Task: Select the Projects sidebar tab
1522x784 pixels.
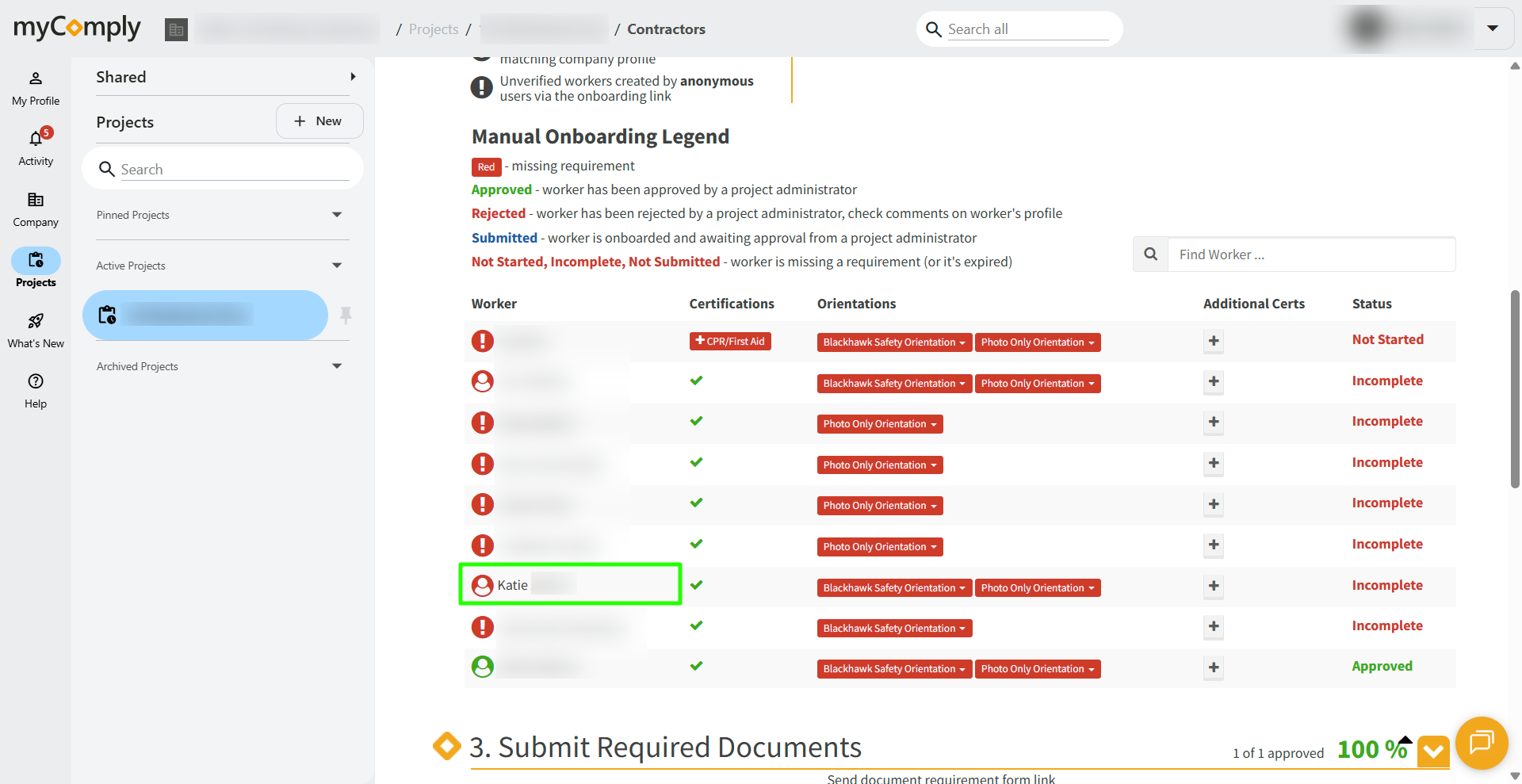Action: click(x=36, y=270)
